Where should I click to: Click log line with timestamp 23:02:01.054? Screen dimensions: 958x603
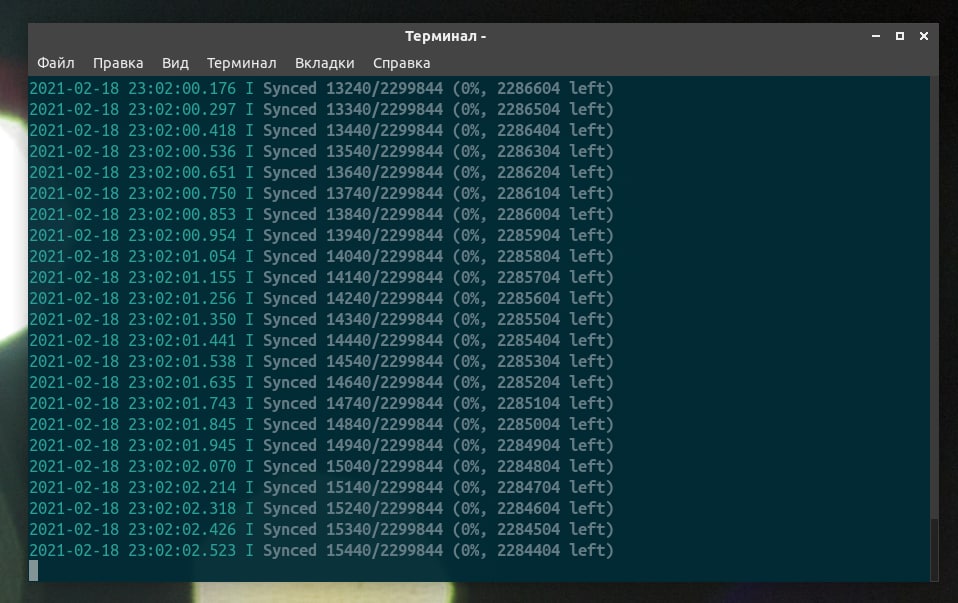coord(321,257)
